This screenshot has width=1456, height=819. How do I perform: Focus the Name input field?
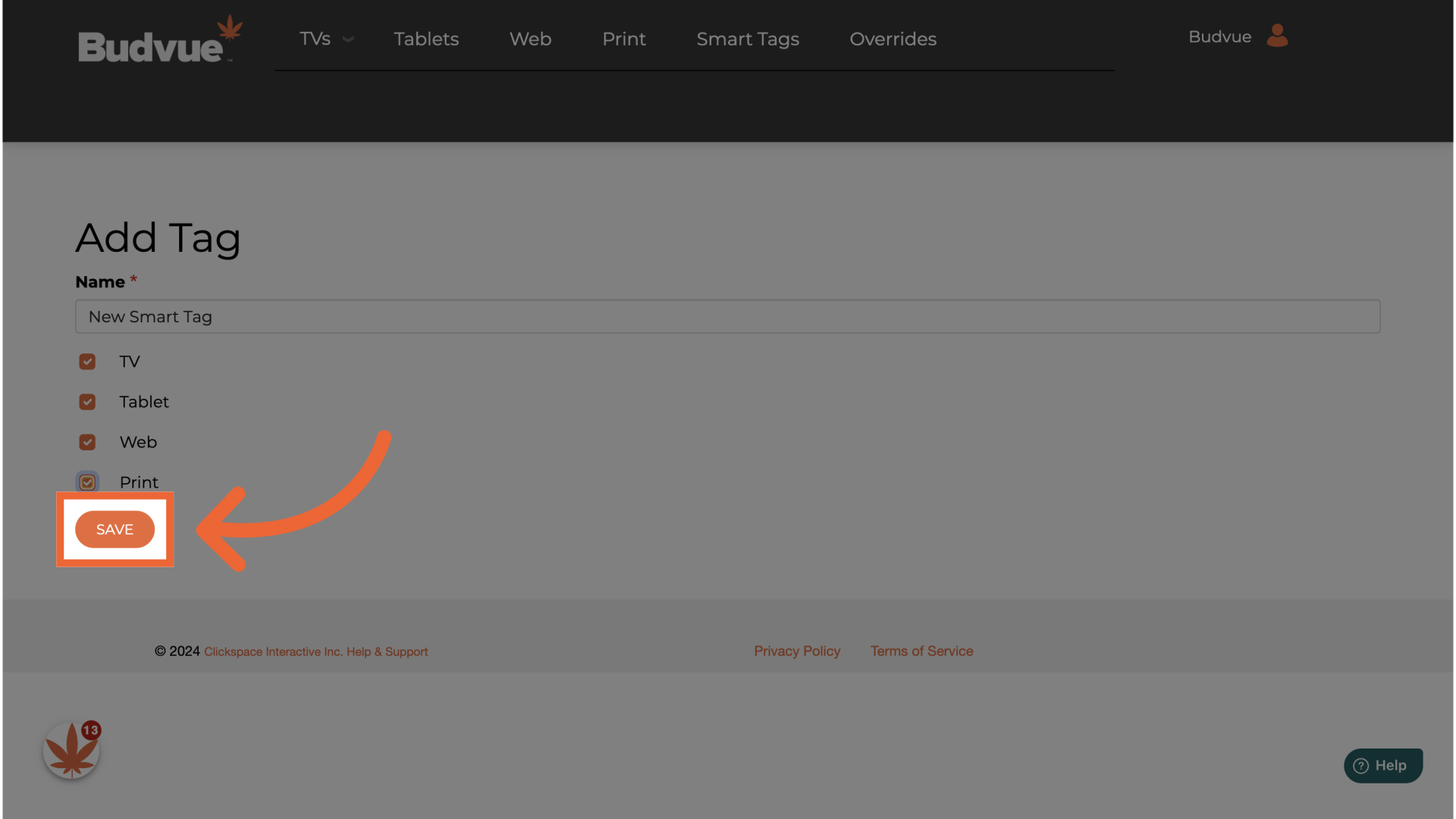(x=727, y=316)
